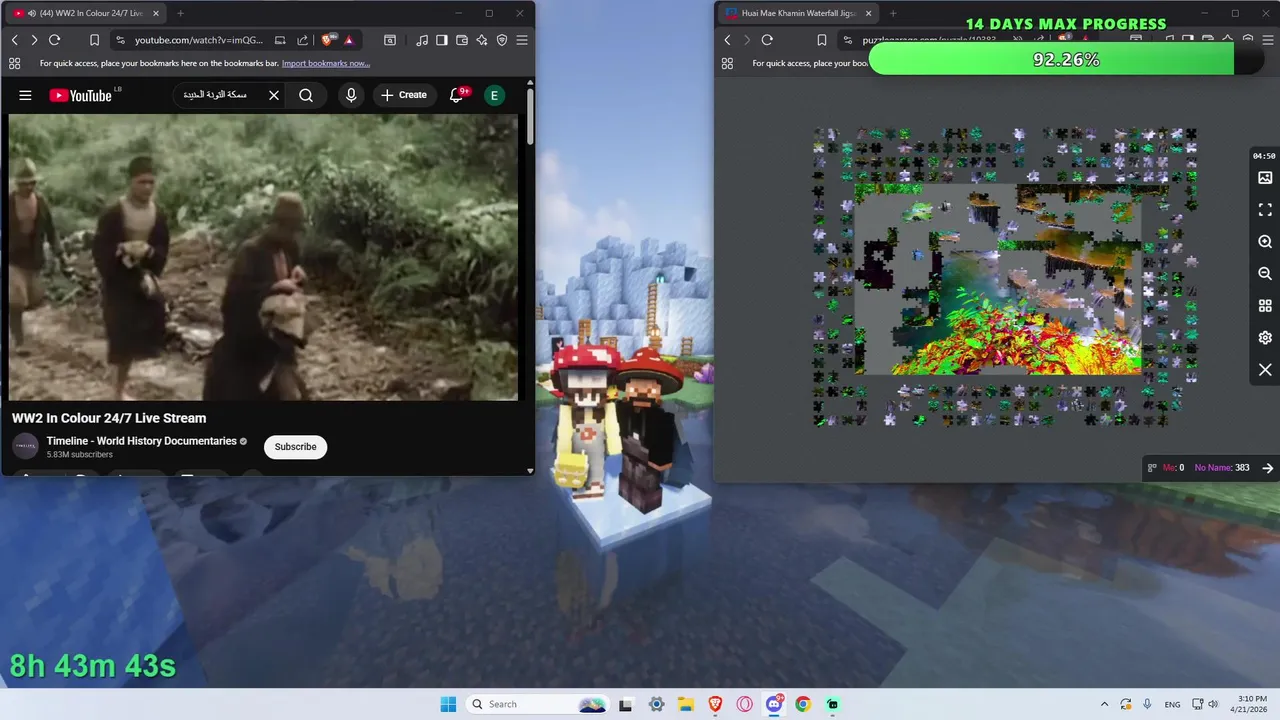Click the YouTube search magnifier button
Screen dimensions: 1280x720
click(x=306, y=95)
